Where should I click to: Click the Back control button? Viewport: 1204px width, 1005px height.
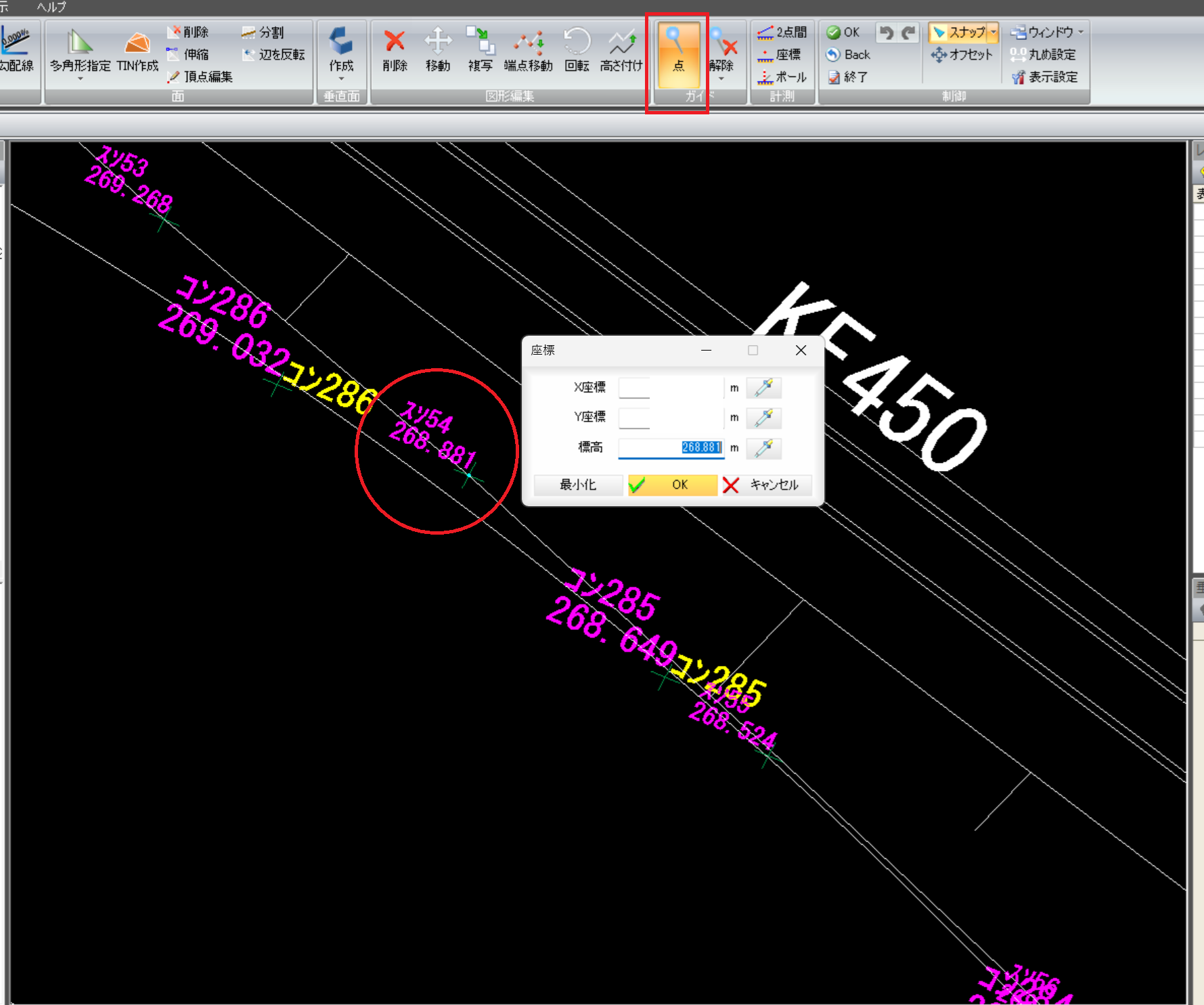coord(848,54)
